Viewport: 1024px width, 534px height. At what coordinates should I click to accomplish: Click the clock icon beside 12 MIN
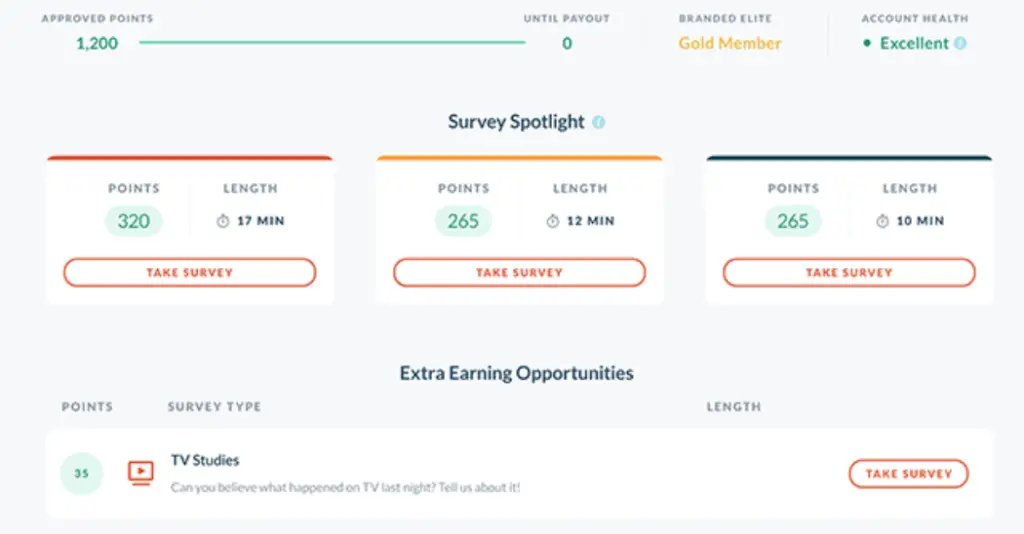pyautogui.click(x=552, y=221)
